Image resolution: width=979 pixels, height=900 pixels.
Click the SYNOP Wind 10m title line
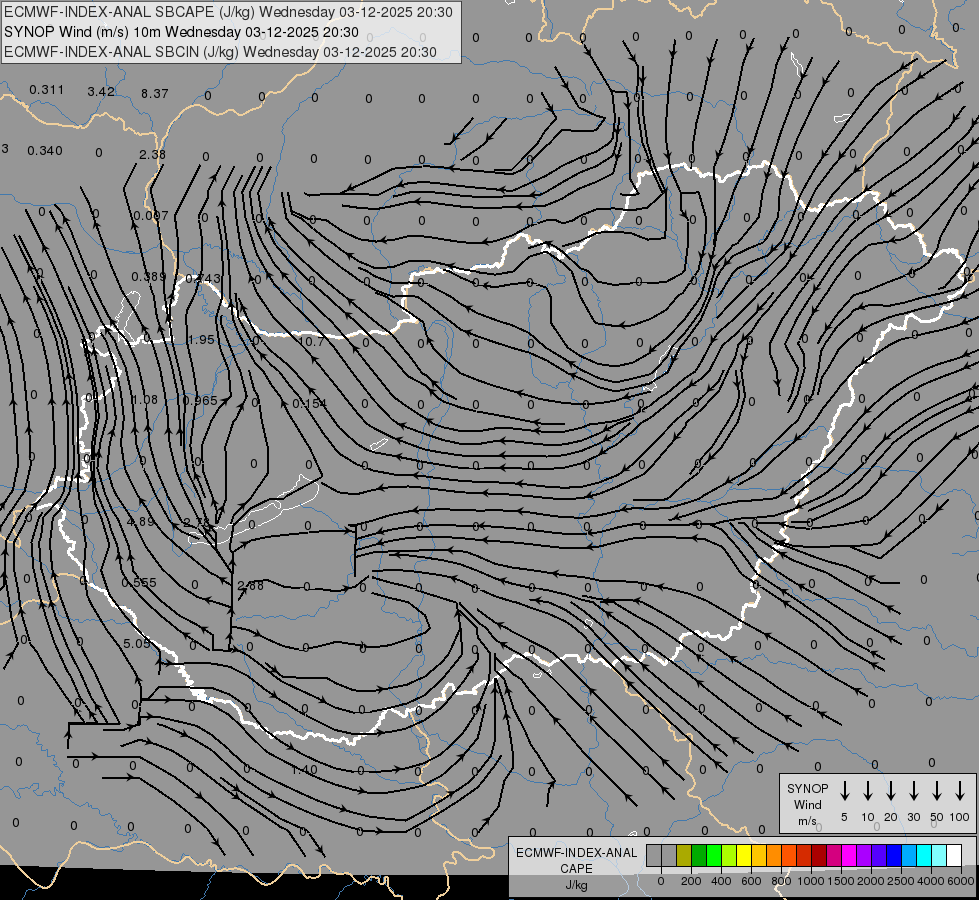181,32
